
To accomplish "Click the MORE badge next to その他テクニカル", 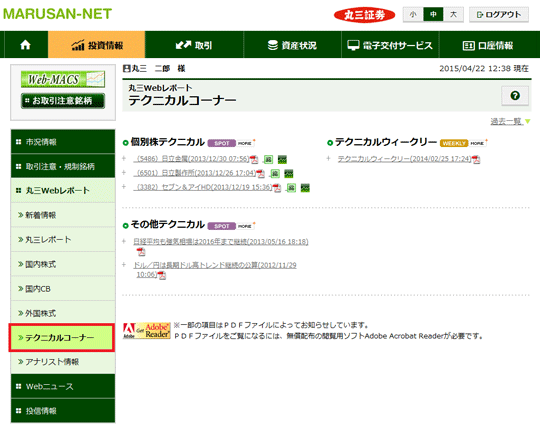I will (246, 226).
